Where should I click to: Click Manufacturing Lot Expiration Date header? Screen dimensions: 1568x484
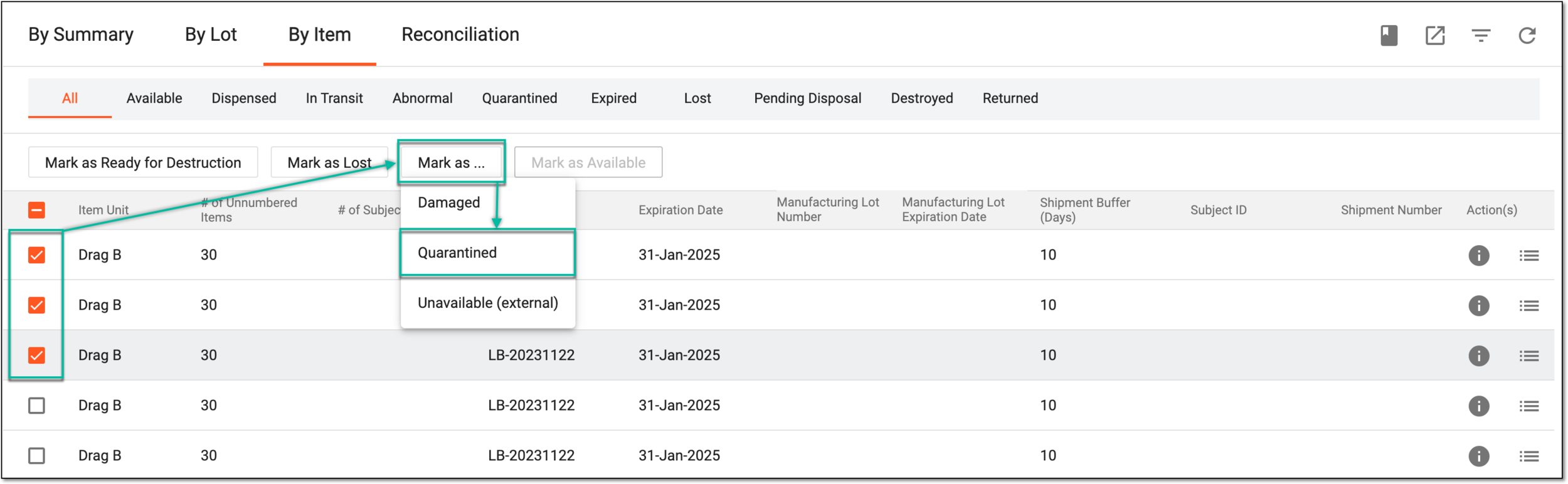click(953, 209)
